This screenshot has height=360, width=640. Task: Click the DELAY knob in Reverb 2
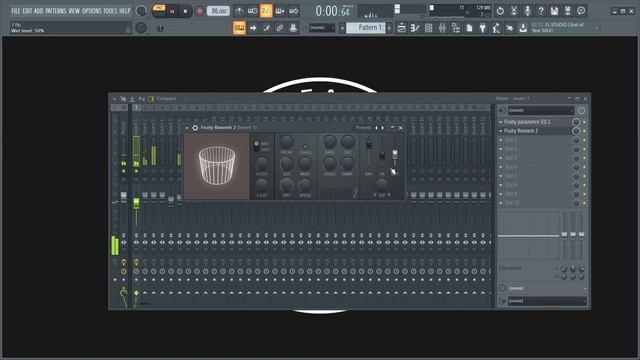pyautogui.click(x=287, y=142)
